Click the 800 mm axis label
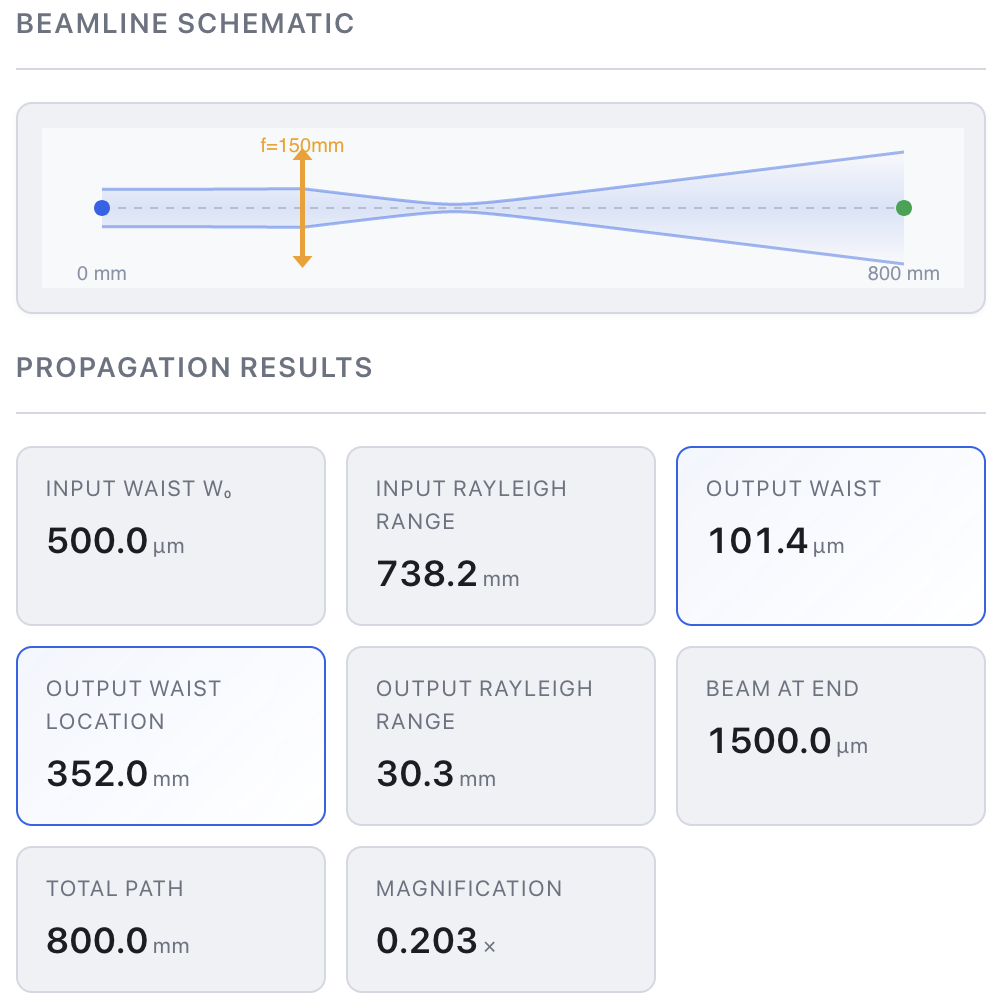Screen dimensions: 1004x1004 click(x=904, y=273)
